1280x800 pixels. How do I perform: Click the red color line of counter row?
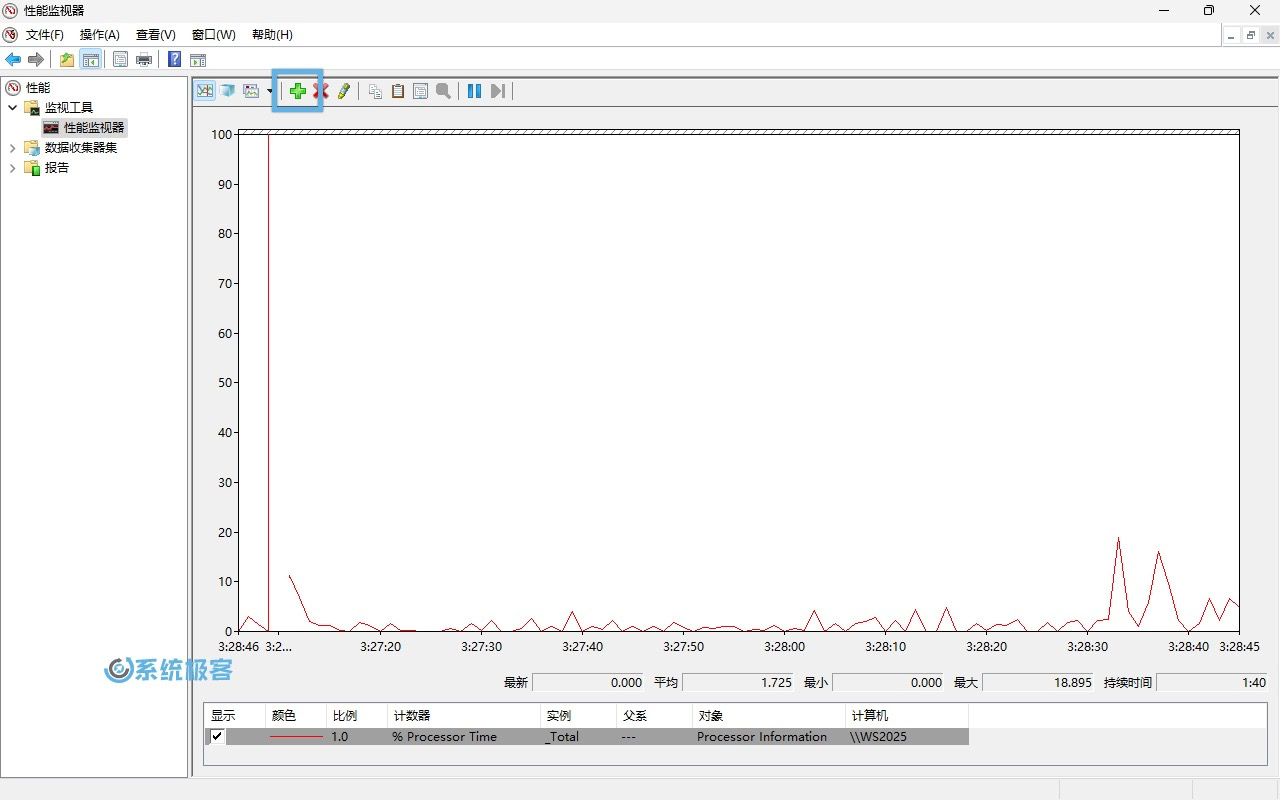point(297,737)
